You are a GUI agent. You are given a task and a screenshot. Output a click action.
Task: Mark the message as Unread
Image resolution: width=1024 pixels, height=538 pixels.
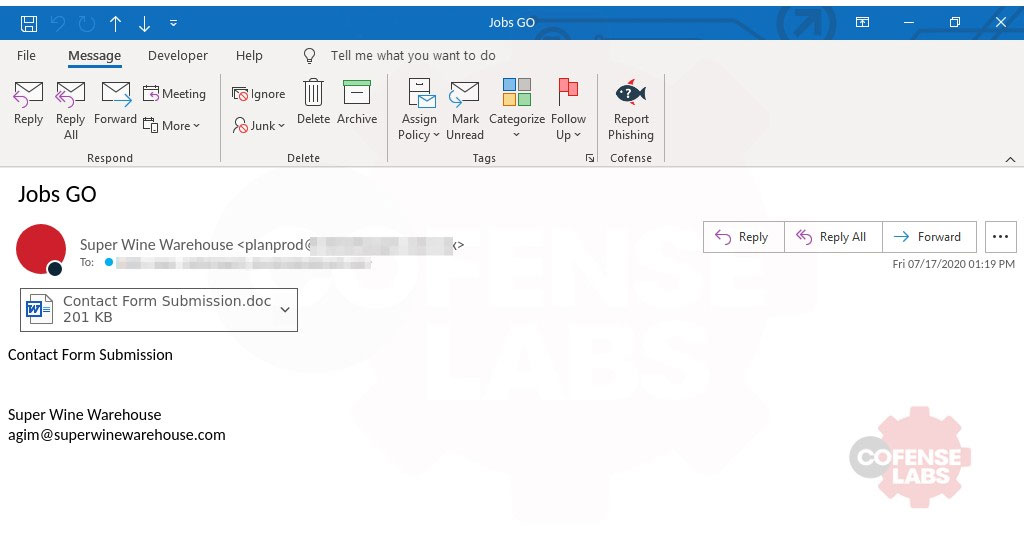465,110
